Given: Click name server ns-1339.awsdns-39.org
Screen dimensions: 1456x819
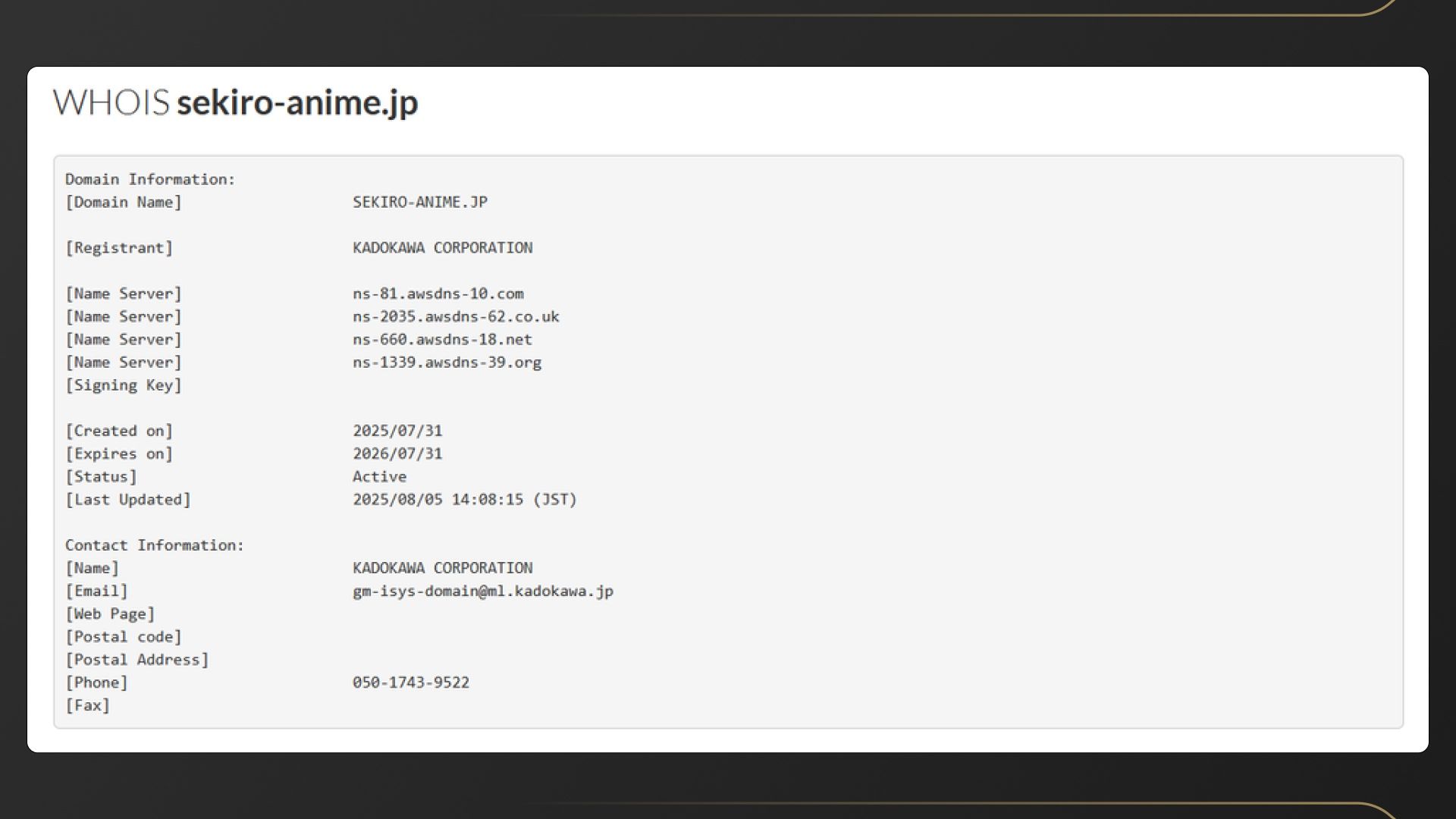Looking at the screenshot, I should point(447,362).
